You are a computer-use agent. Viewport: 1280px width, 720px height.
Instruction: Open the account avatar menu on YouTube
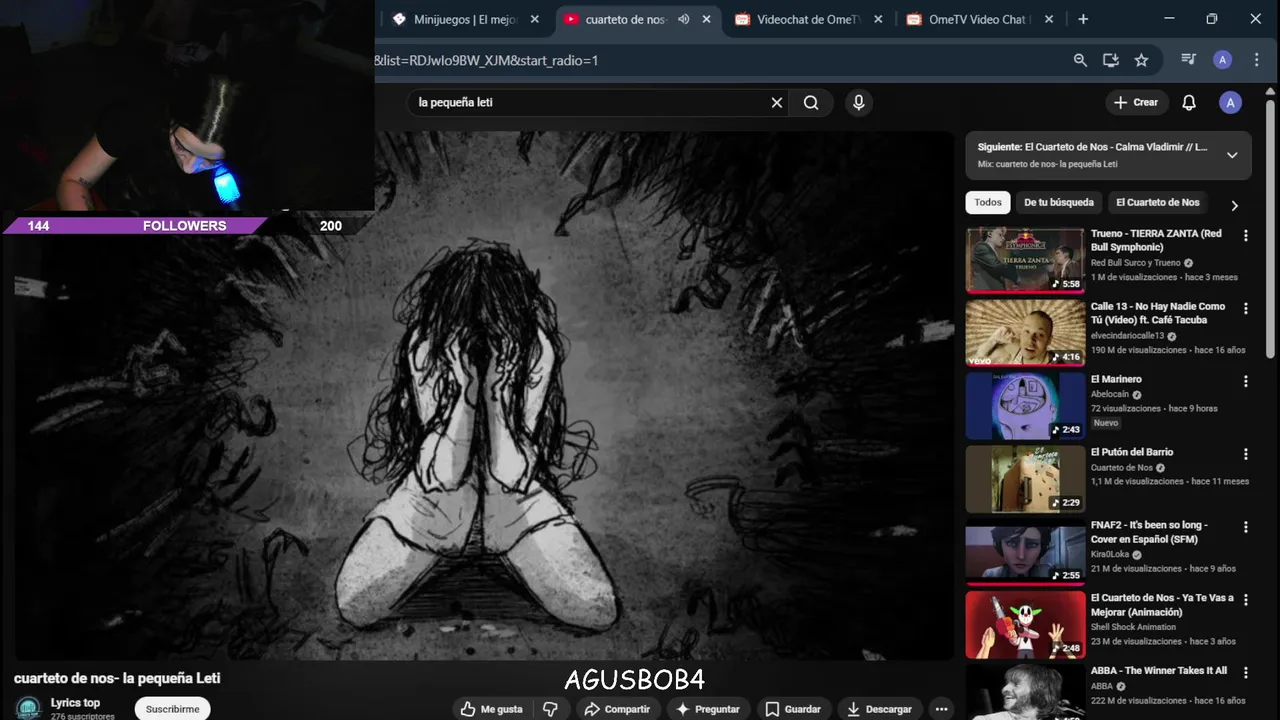click(1230, 102)
